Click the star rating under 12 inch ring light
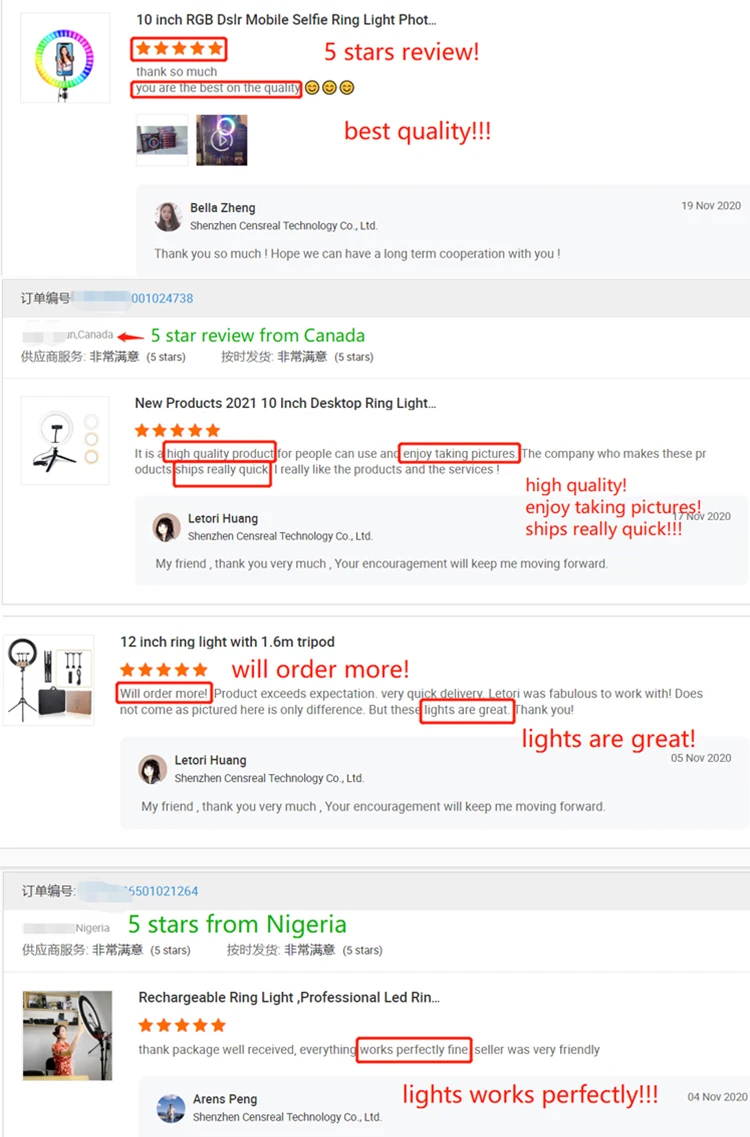 (164, 669)
